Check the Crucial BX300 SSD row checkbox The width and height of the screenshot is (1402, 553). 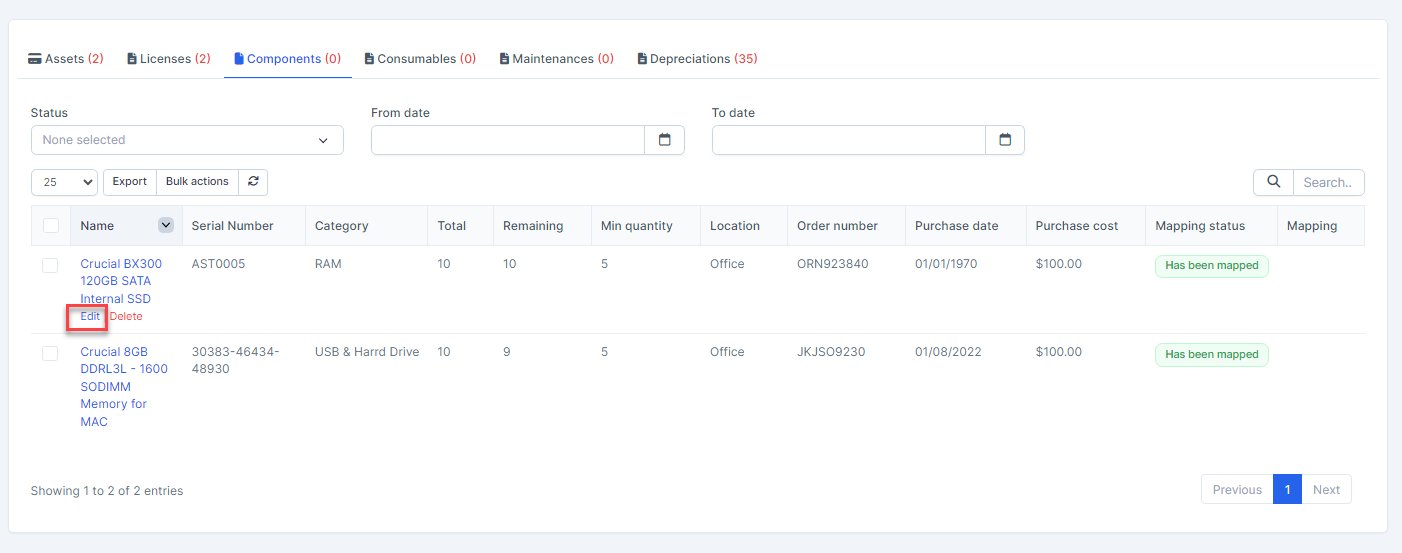click(50, 265)
